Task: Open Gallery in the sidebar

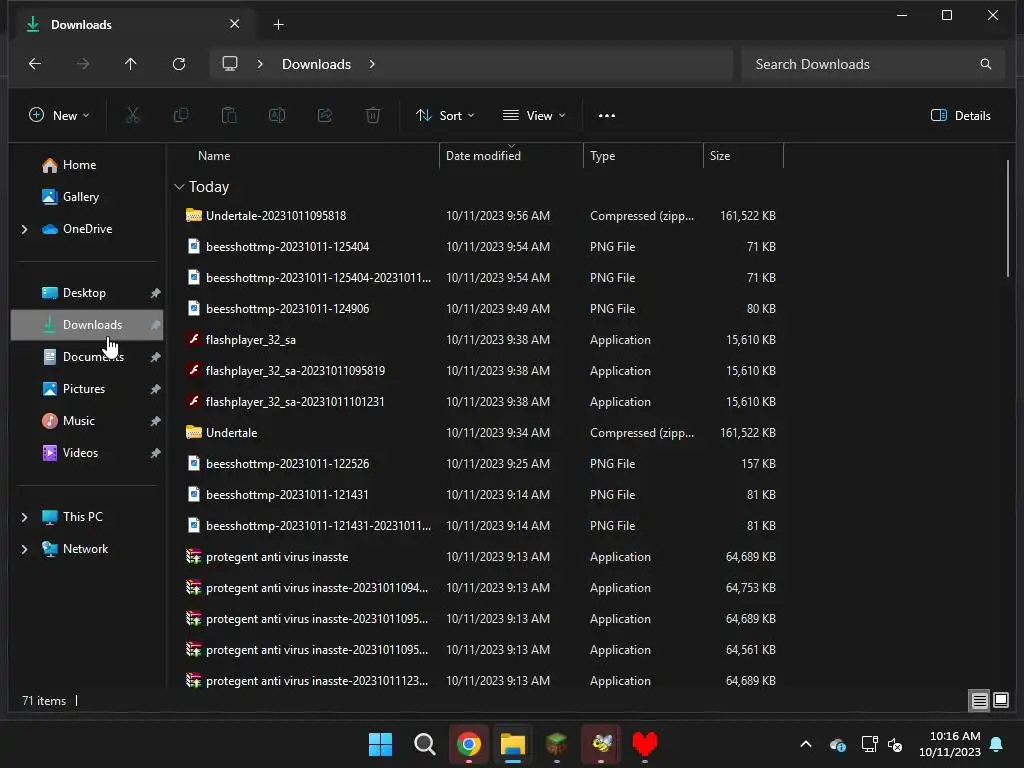Action: [x=80, y=197]
